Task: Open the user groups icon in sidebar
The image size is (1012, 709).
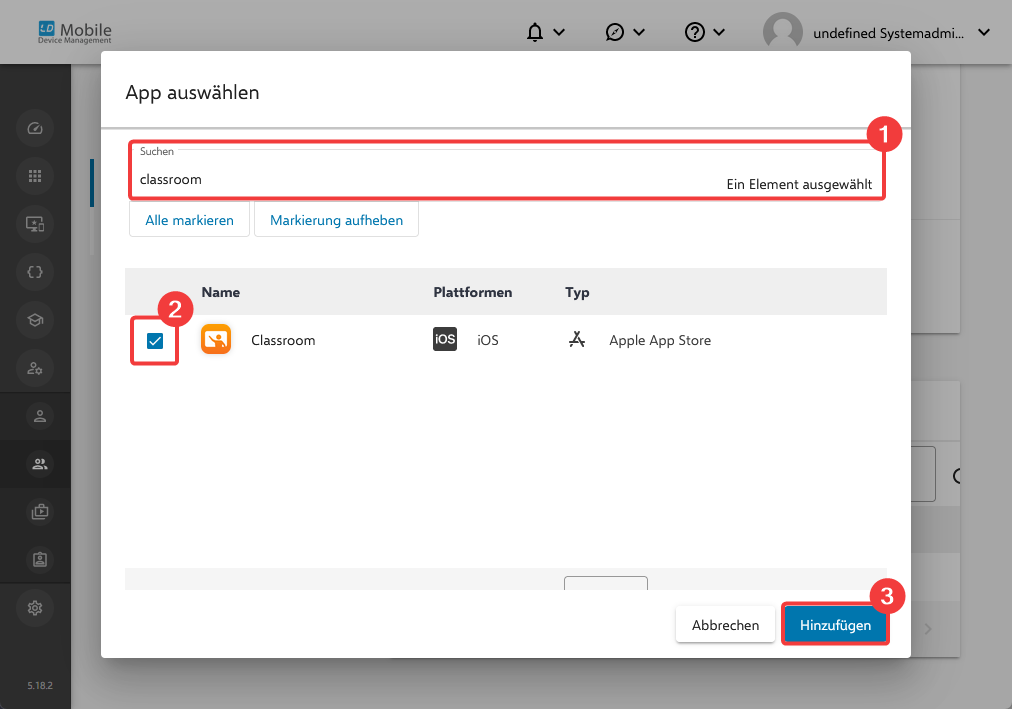Action: point(39,464)
